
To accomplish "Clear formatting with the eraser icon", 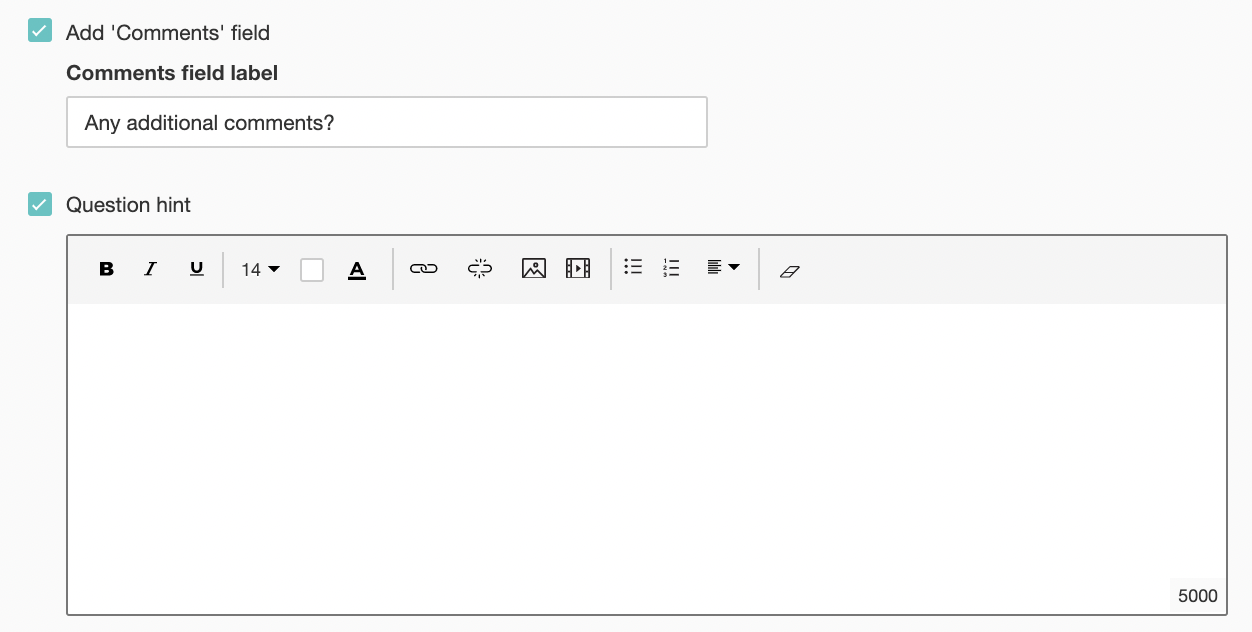I will [x=790, y=270].
